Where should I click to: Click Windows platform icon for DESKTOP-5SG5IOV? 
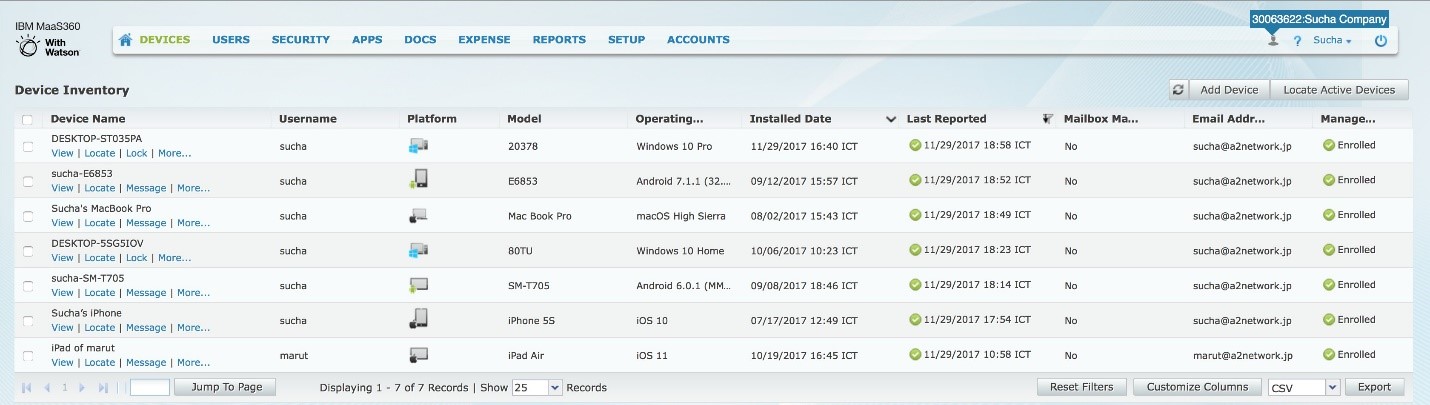coord(418,250)
